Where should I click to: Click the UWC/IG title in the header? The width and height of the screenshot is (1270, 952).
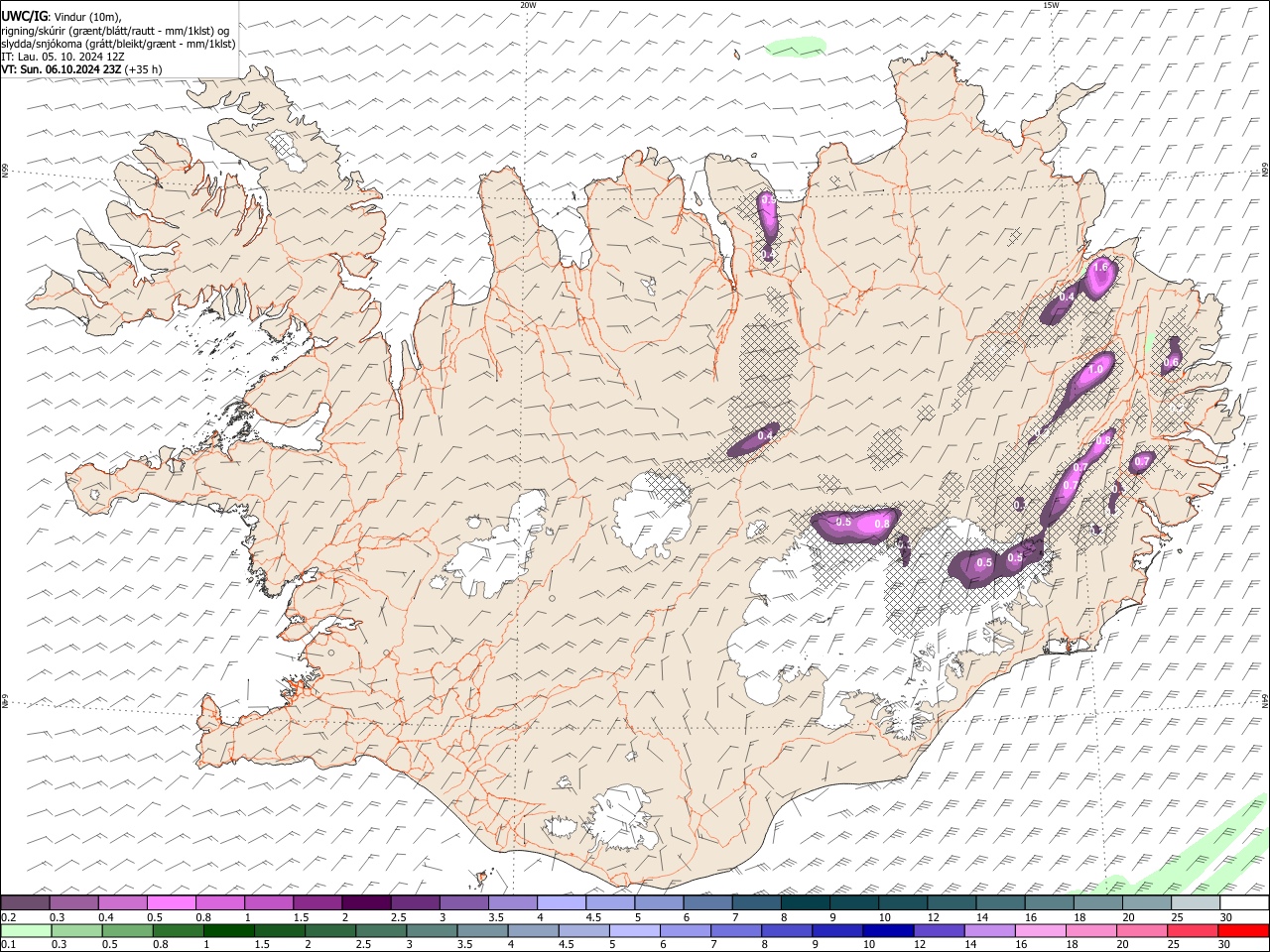point(25,16)
